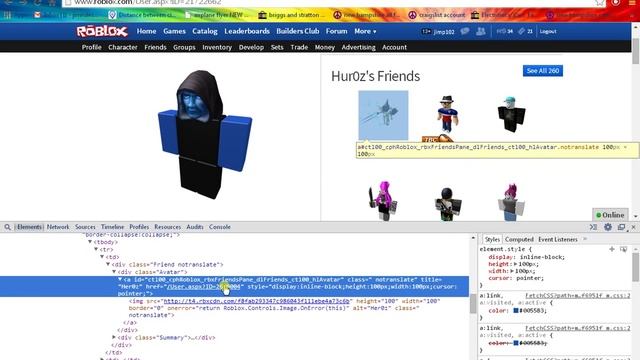
Task: Go to Roblox Games page
Action: [x=174, y=31]
